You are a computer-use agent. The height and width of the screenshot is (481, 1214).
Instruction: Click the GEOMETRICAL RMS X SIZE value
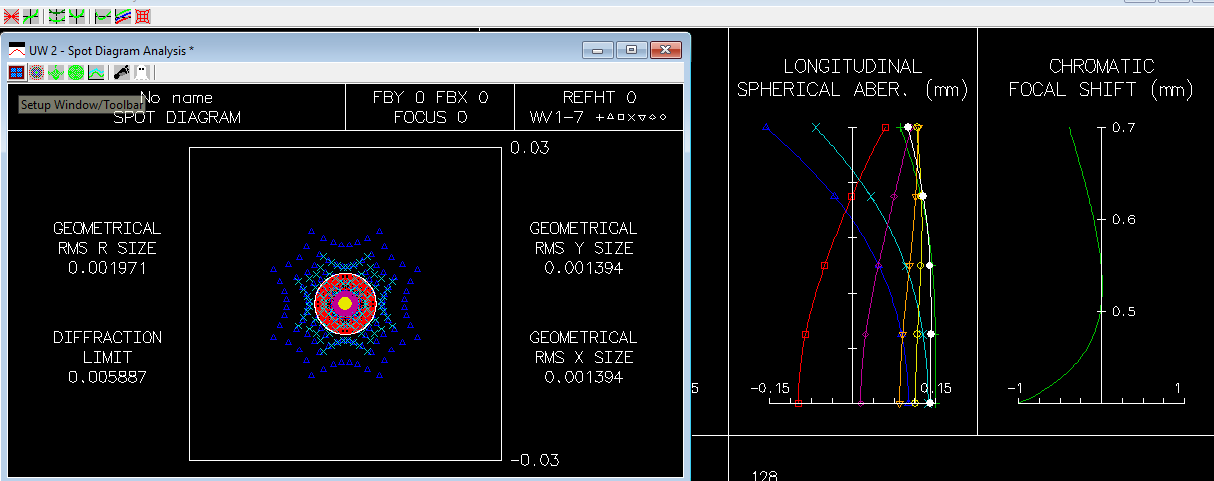[x=583, y=377]
